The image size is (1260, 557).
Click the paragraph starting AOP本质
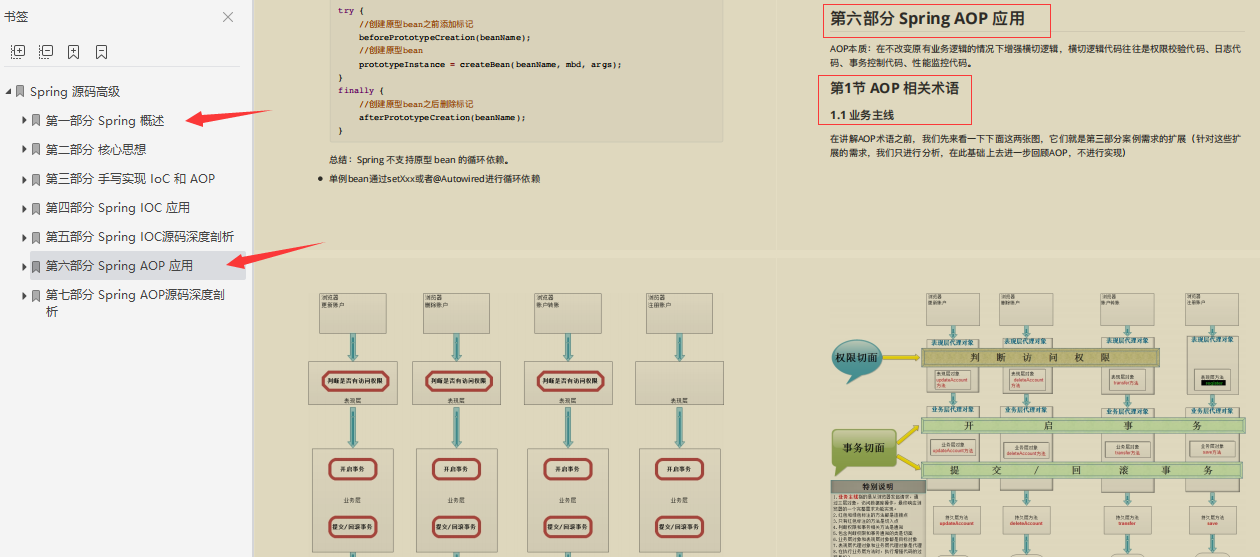[1036, 54]
